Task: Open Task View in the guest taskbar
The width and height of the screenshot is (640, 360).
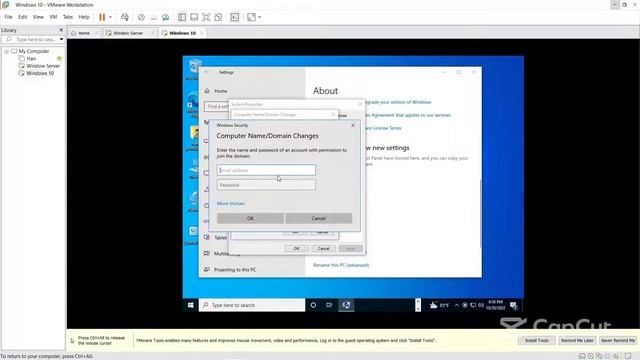Action: pyautogui.click(x=329, y=305)
